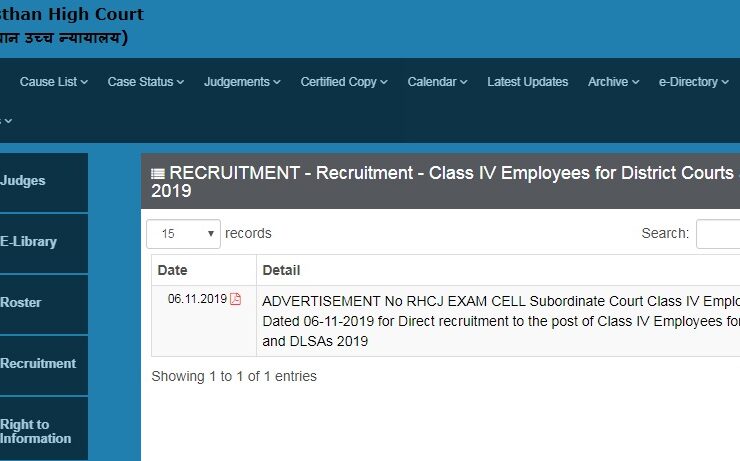Click the Roster sidebar item

point(21,303)
